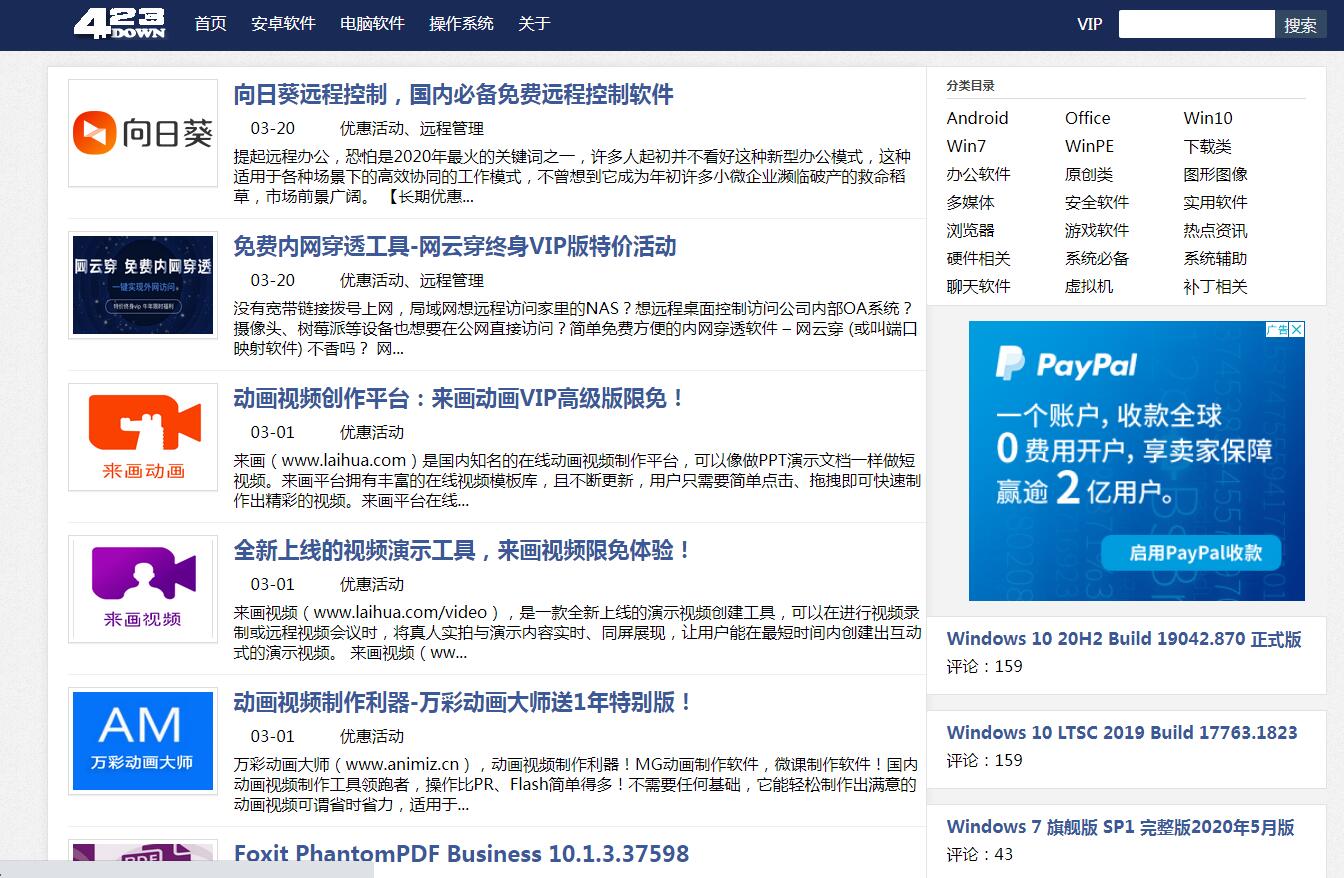Open the Office category
Image resolution: width=1344 pixels, height=878 pixels.
coord(1087,118)
